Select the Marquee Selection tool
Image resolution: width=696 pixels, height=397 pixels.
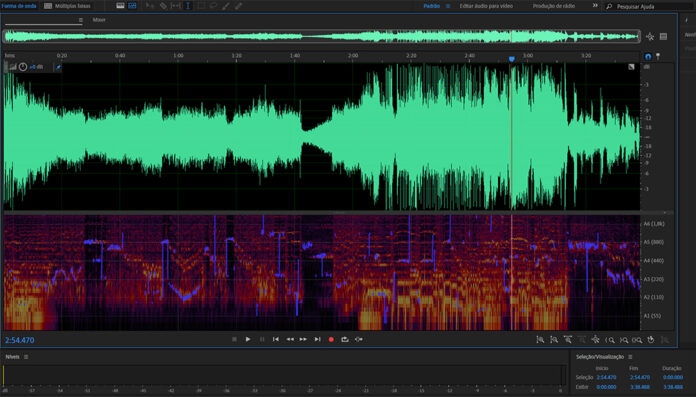201,6
